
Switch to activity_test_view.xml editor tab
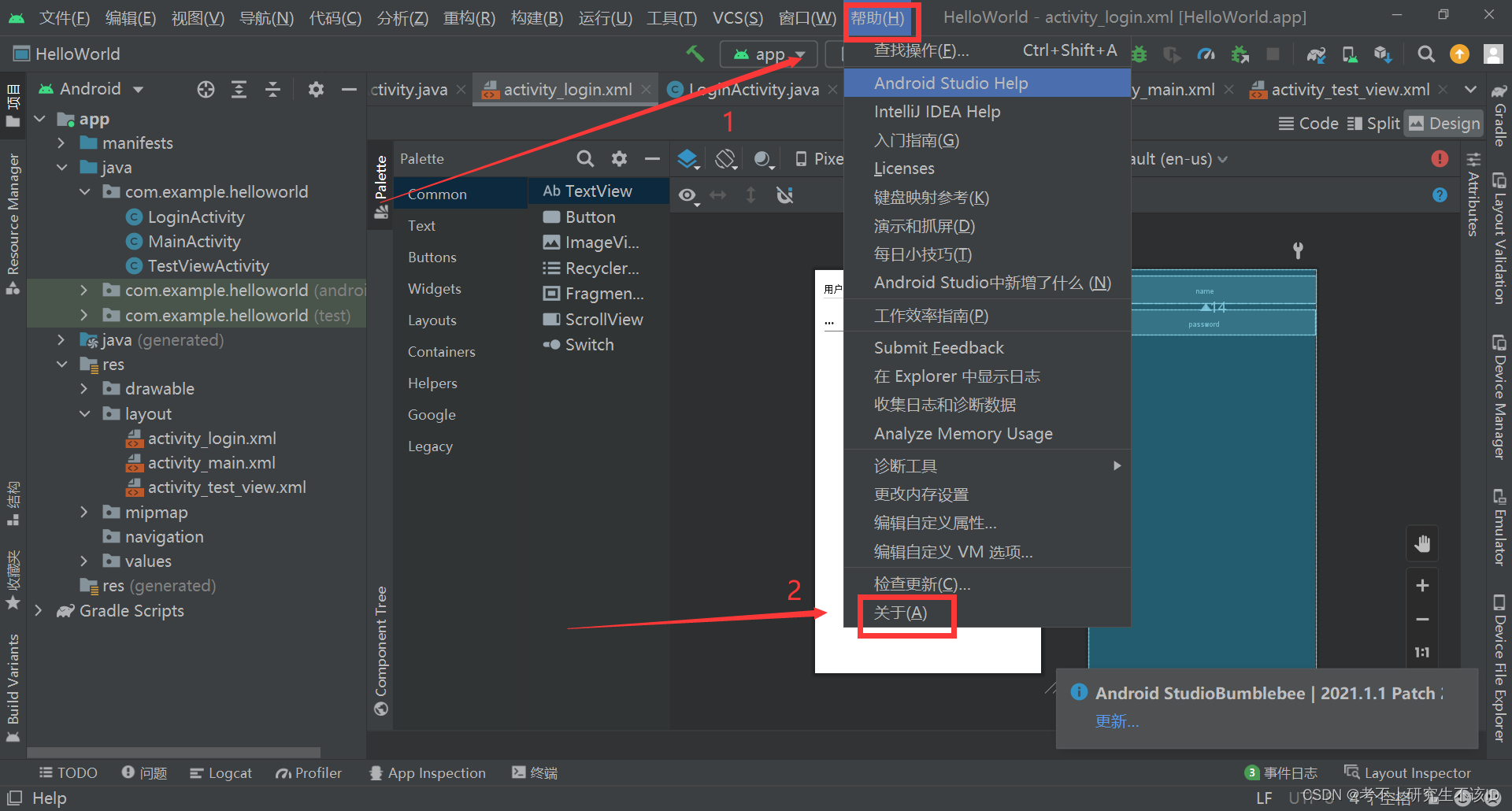1351,90
